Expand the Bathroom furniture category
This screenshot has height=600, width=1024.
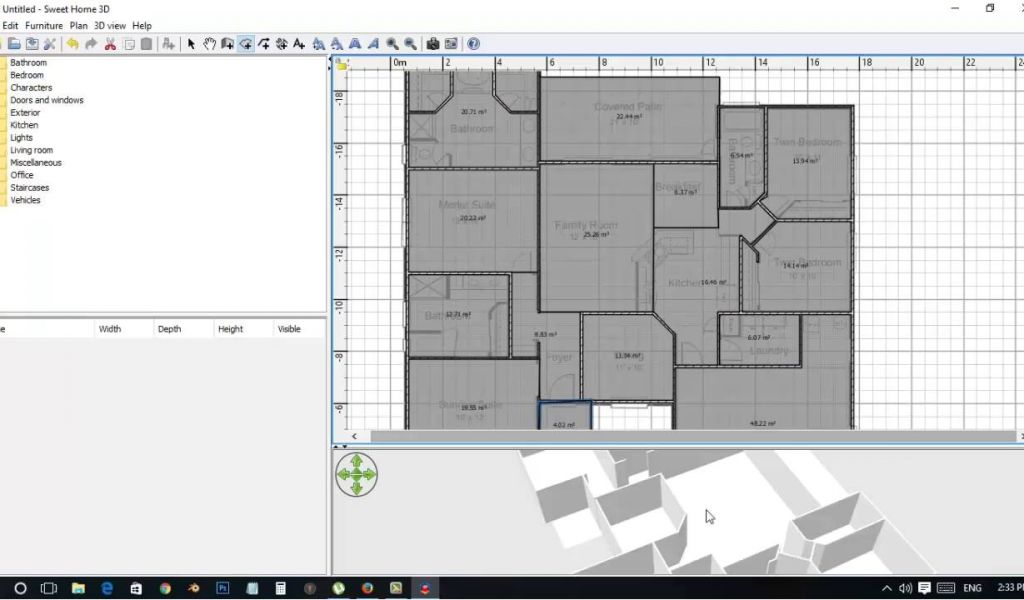point(27,63)
